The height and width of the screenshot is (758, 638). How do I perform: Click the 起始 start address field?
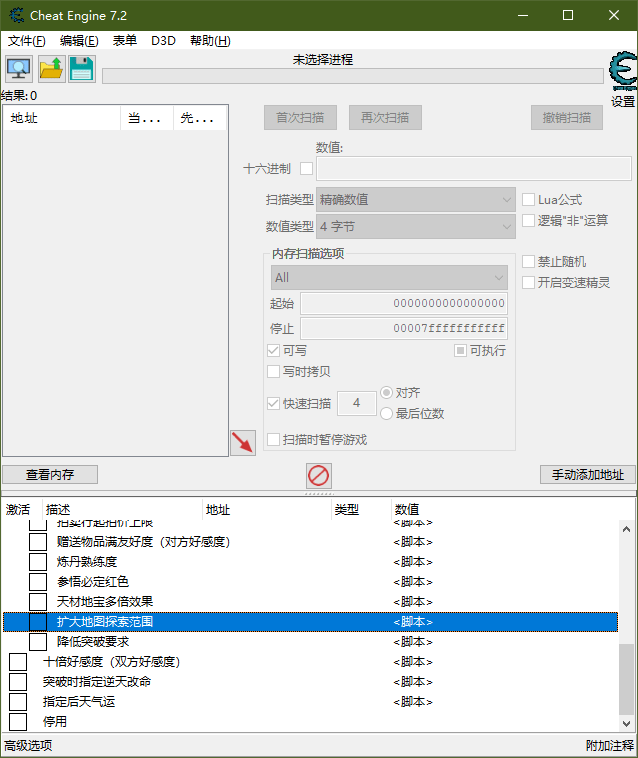click(404, 304)
